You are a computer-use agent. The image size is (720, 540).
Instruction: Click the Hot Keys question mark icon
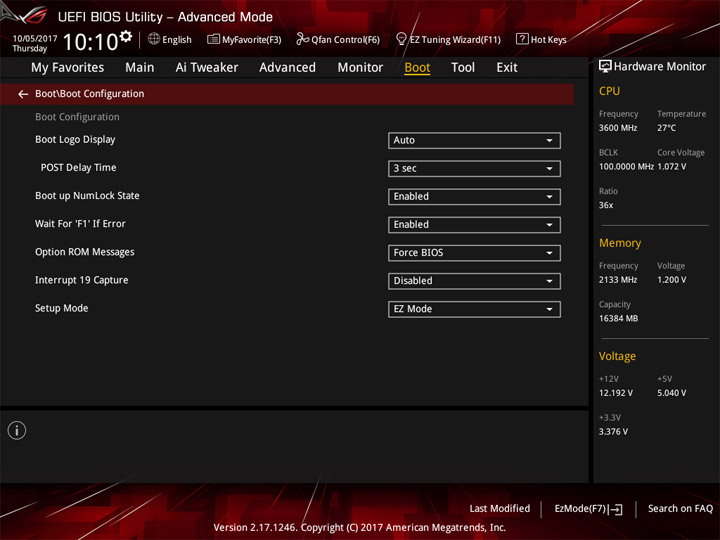pos(522,39)
